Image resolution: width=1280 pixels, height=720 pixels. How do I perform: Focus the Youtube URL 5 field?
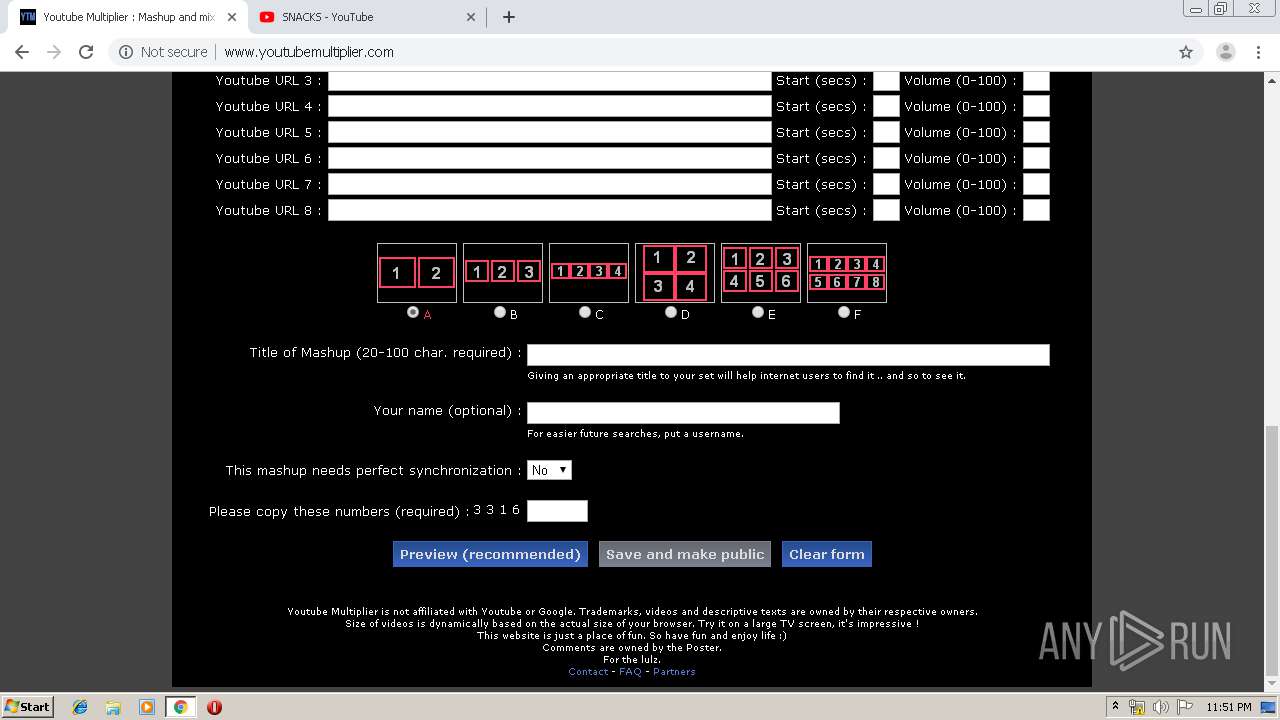click(550, 132)
